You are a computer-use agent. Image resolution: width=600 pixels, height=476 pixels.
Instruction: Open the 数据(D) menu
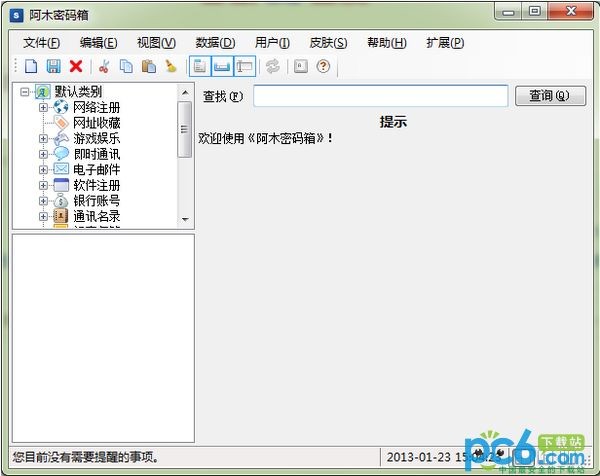215,42
